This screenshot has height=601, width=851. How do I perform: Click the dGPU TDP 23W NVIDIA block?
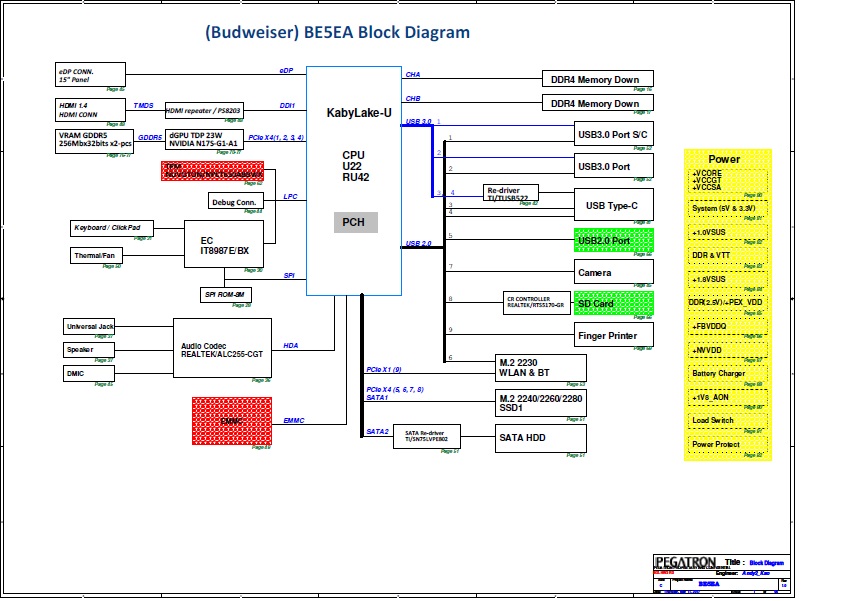tap(204, 140)
